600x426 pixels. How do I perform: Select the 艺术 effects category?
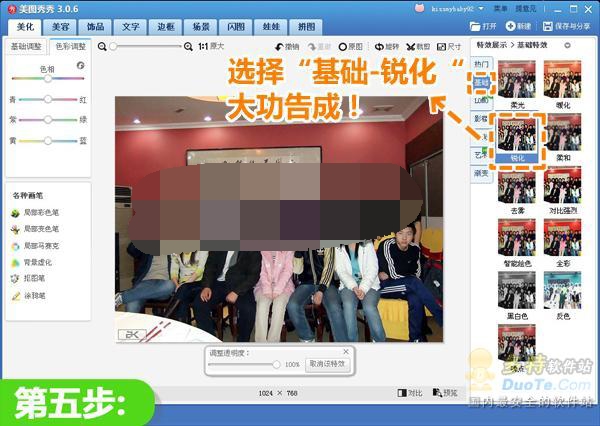(x=481, y=155)
